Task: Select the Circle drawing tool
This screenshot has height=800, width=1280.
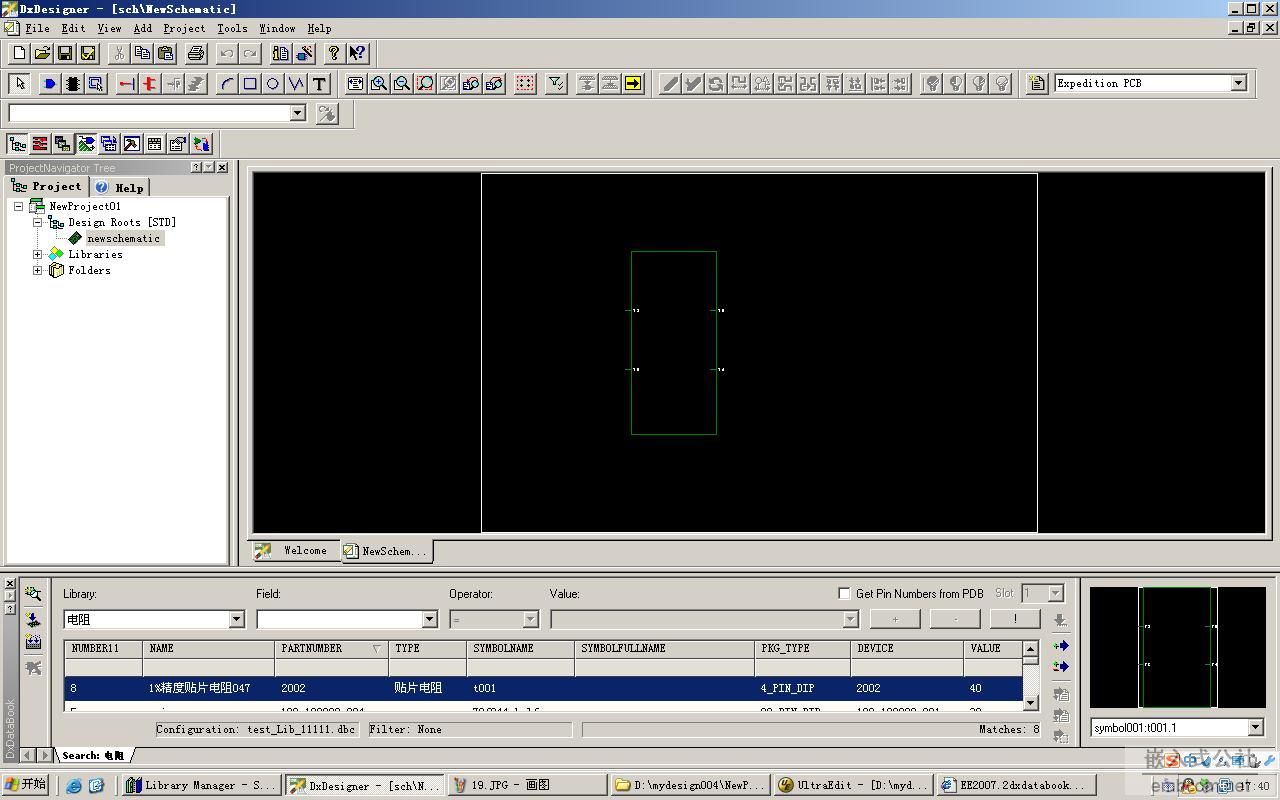Action: [x=273, y=83]
